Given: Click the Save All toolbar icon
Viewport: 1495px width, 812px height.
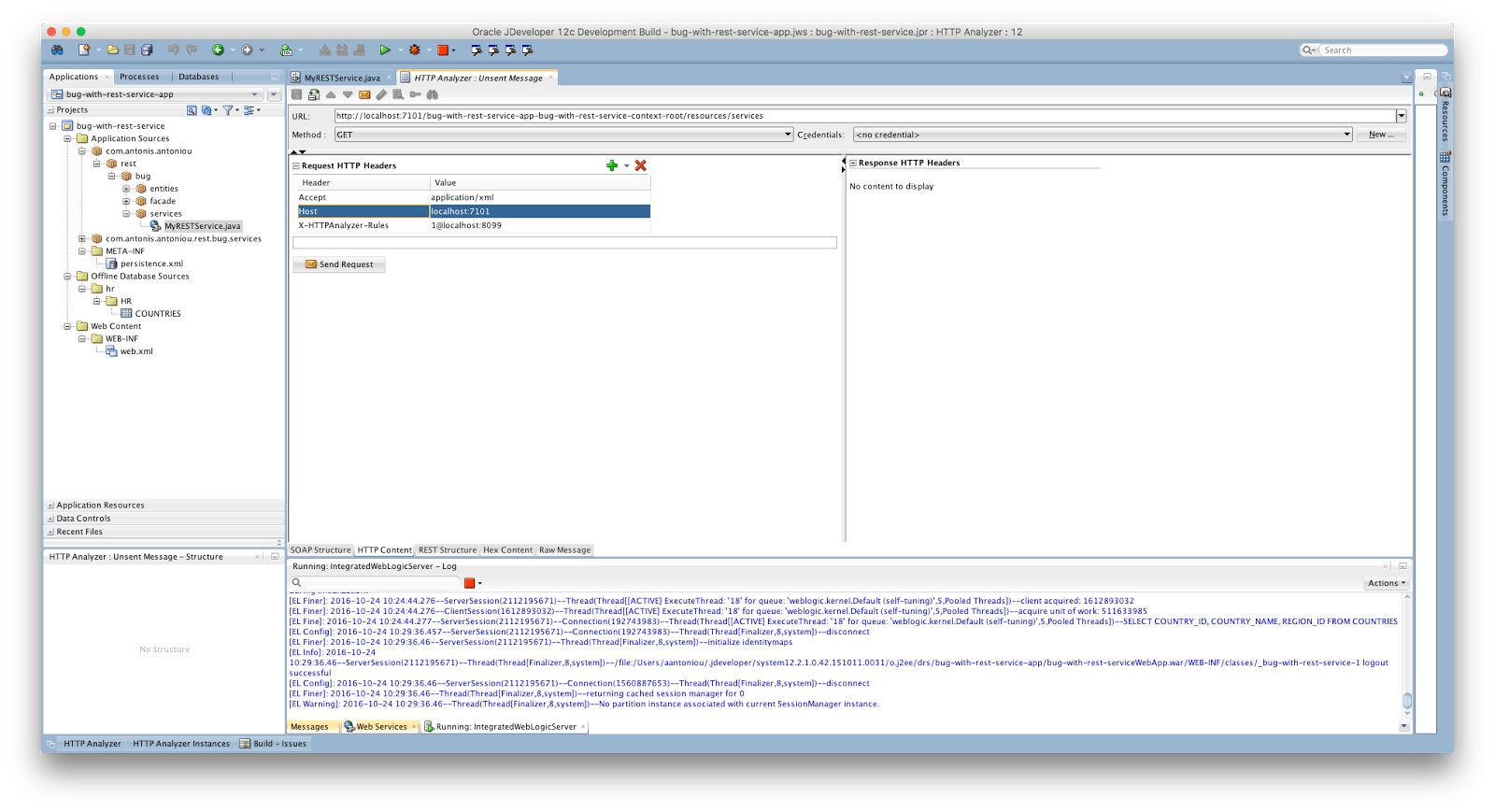Looking at the screenshot, I should point(147,50).
